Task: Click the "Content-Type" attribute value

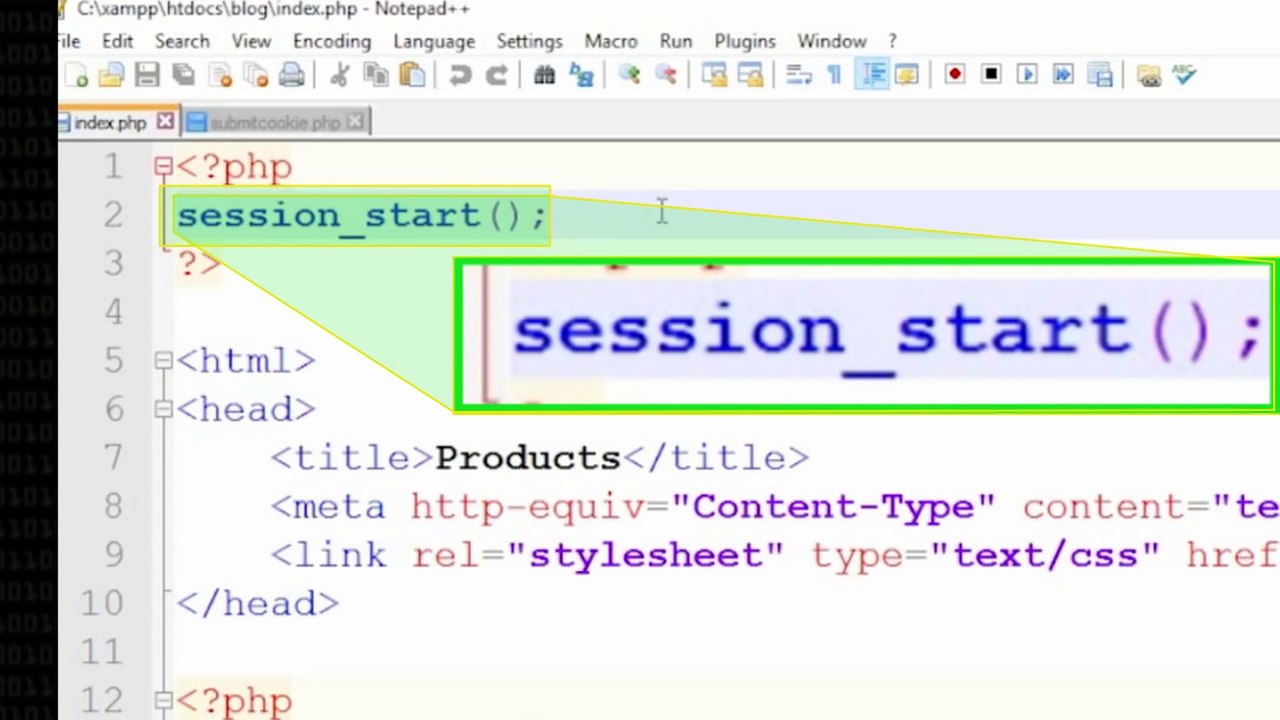Action: tap(833, 507)
